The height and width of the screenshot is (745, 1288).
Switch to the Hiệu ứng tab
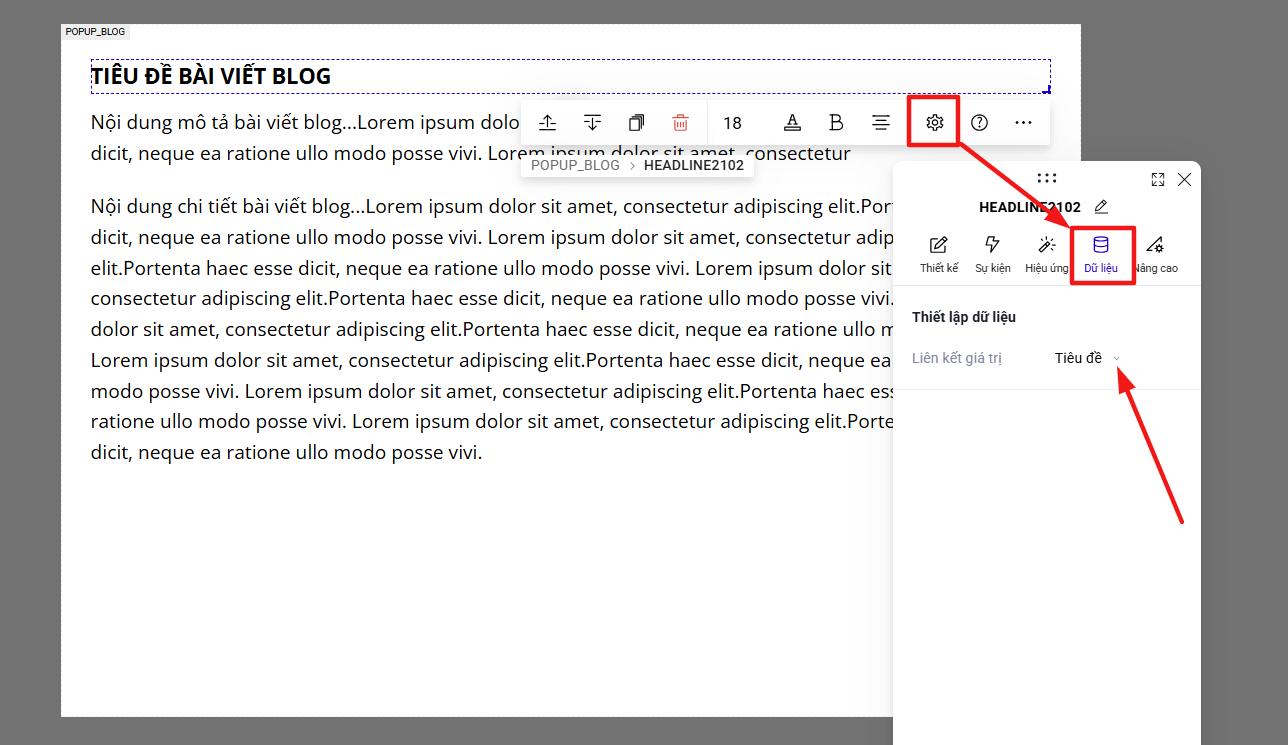pyautogui.click(x=1047, y=255)
